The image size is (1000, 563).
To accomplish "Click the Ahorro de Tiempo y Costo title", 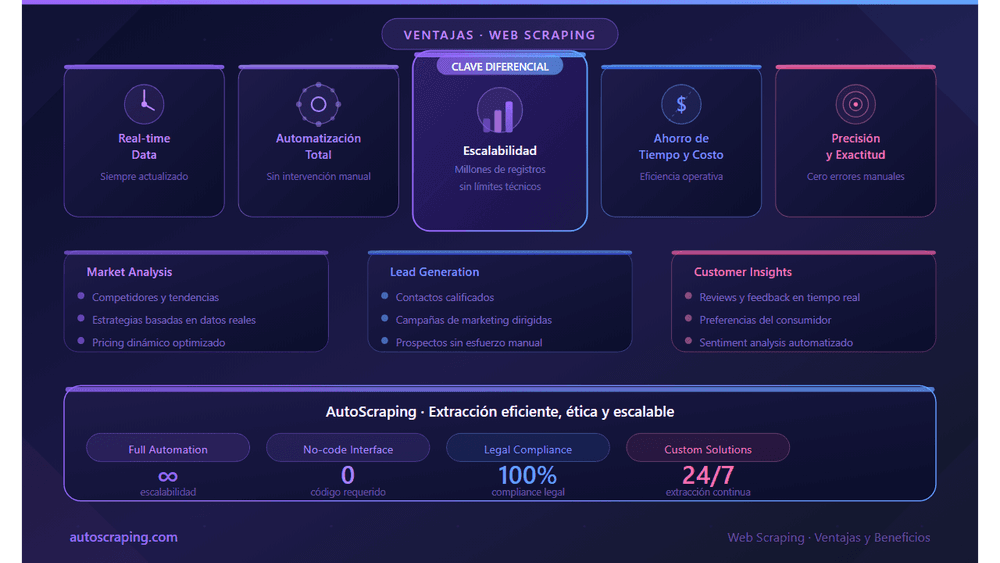I will tap(681, 147).
